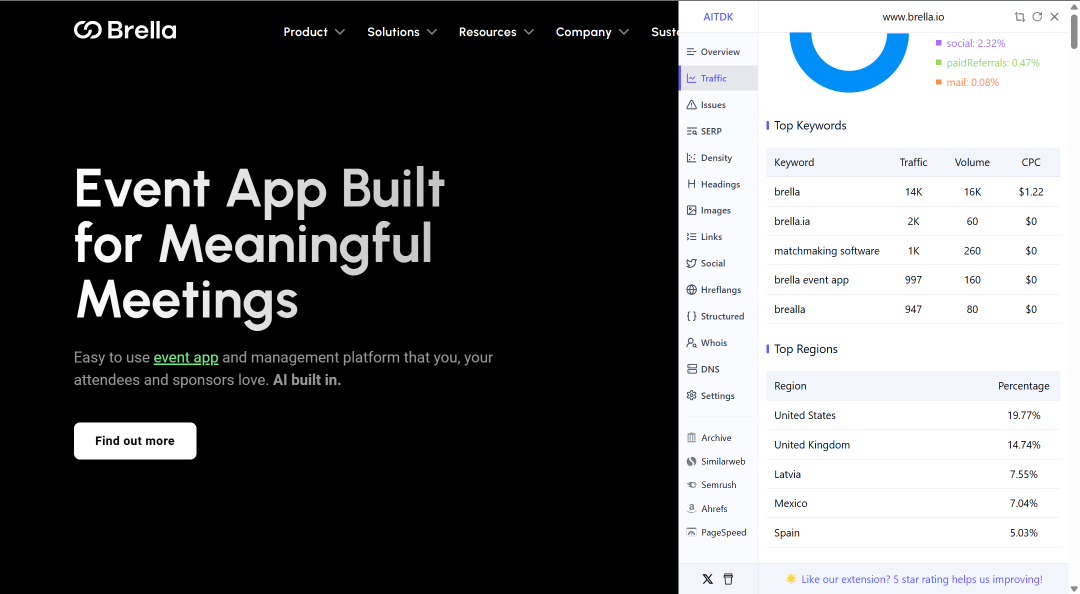The width and height of the screenshot is (1080, 594).
Task: Open the SERP section icon
Action: 692,131
